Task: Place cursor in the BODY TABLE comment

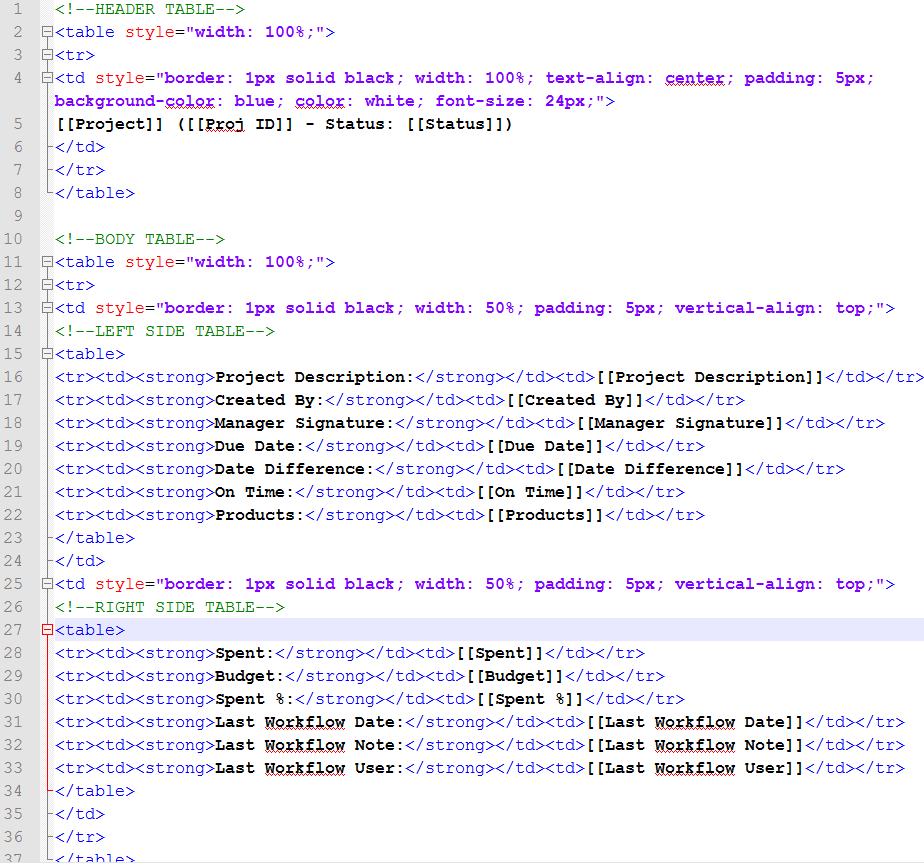Action: coord(140,239)
